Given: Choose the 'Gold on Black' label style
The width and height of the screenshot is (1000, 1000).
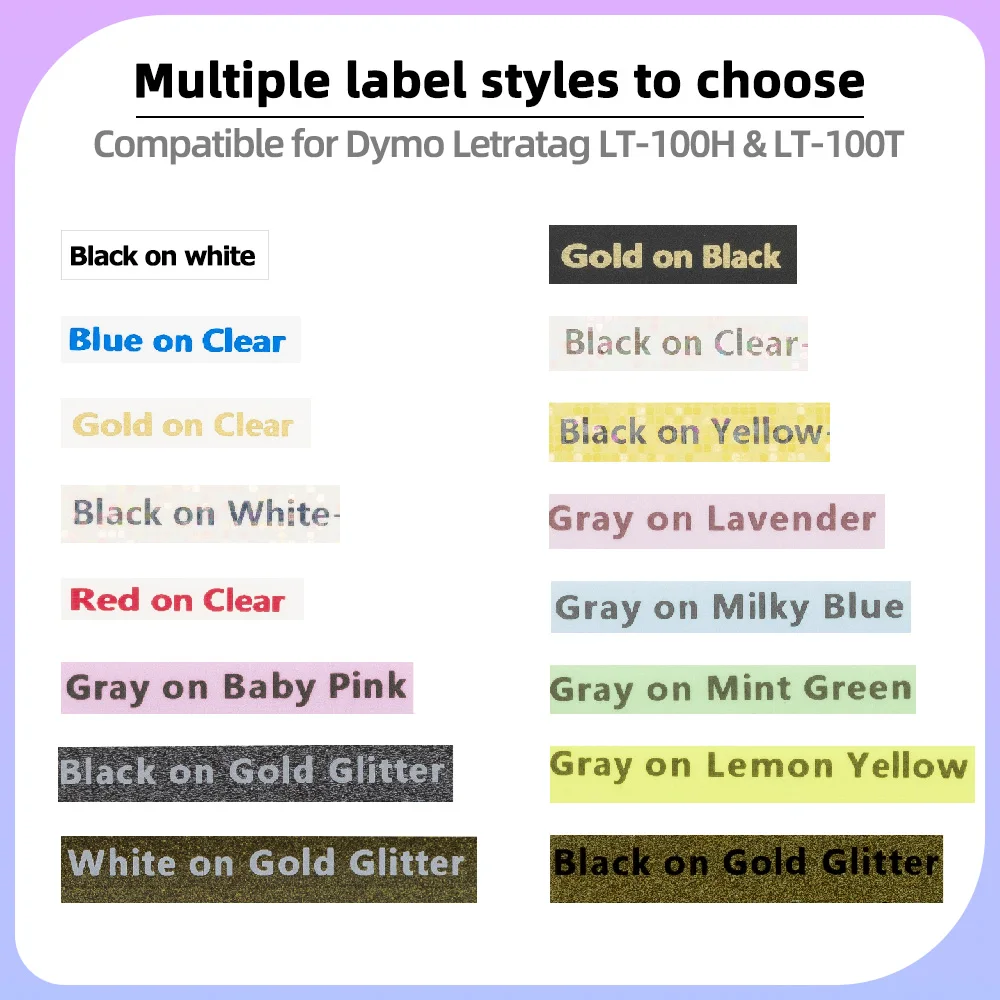Looking at the screenshot, I should tap(672, 255).
